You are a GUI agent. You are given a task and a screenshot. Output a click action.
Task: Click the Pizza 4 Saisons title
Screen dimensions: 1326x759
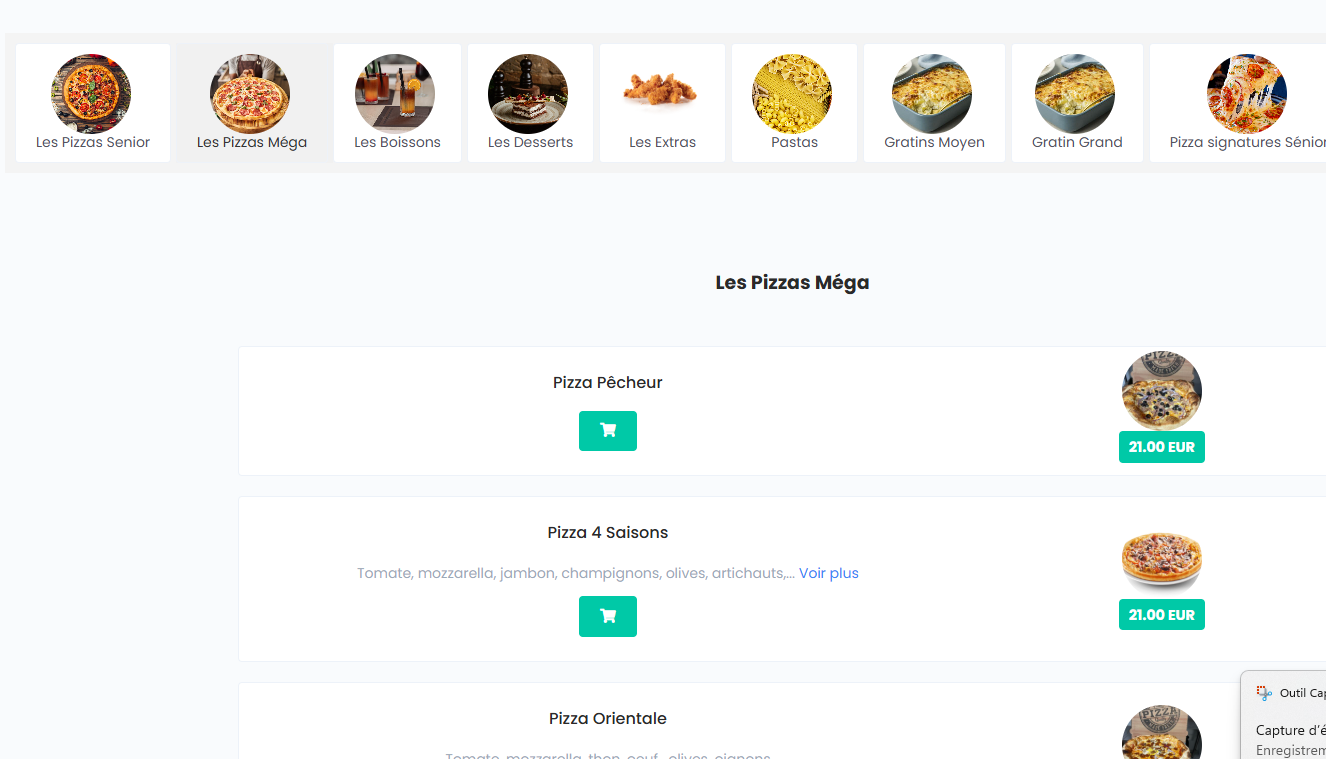point(607,532)
